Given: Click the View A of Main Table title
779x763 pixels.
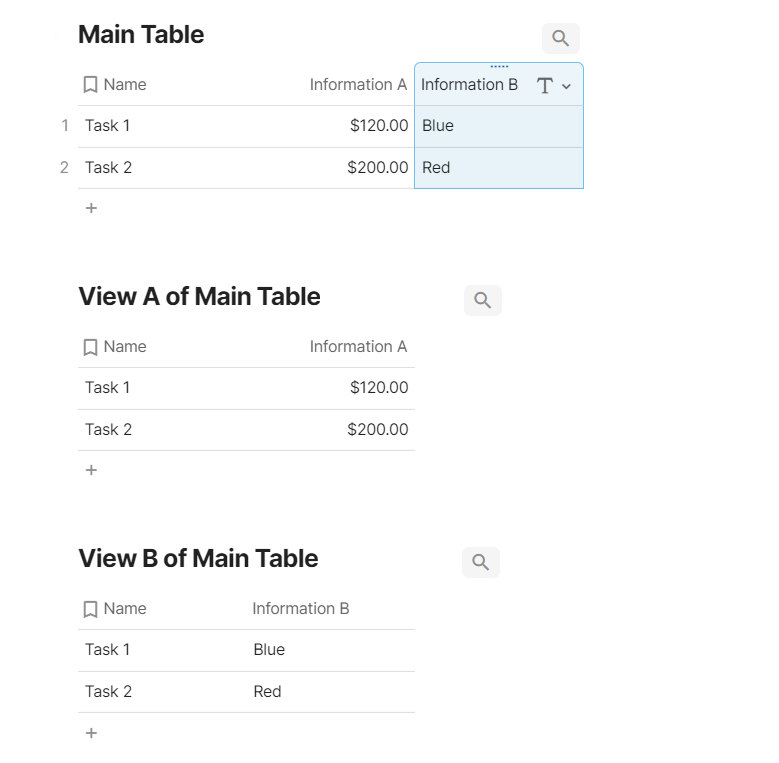Looking at the screenshot, I should [x=199, y=297].
